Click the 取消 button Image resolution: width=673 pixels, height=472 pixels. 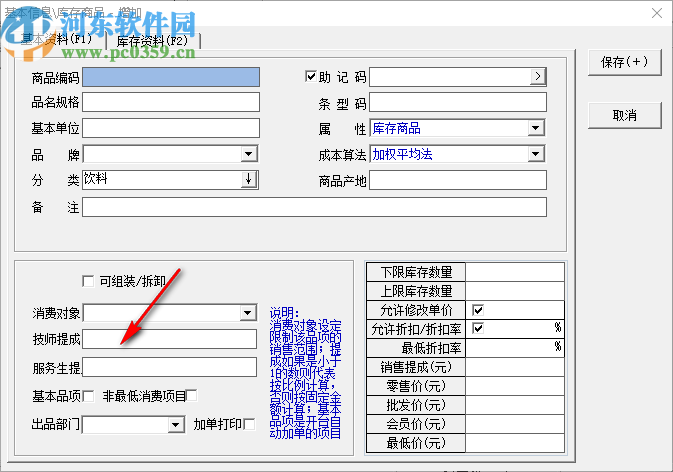(x=624, y=115)
